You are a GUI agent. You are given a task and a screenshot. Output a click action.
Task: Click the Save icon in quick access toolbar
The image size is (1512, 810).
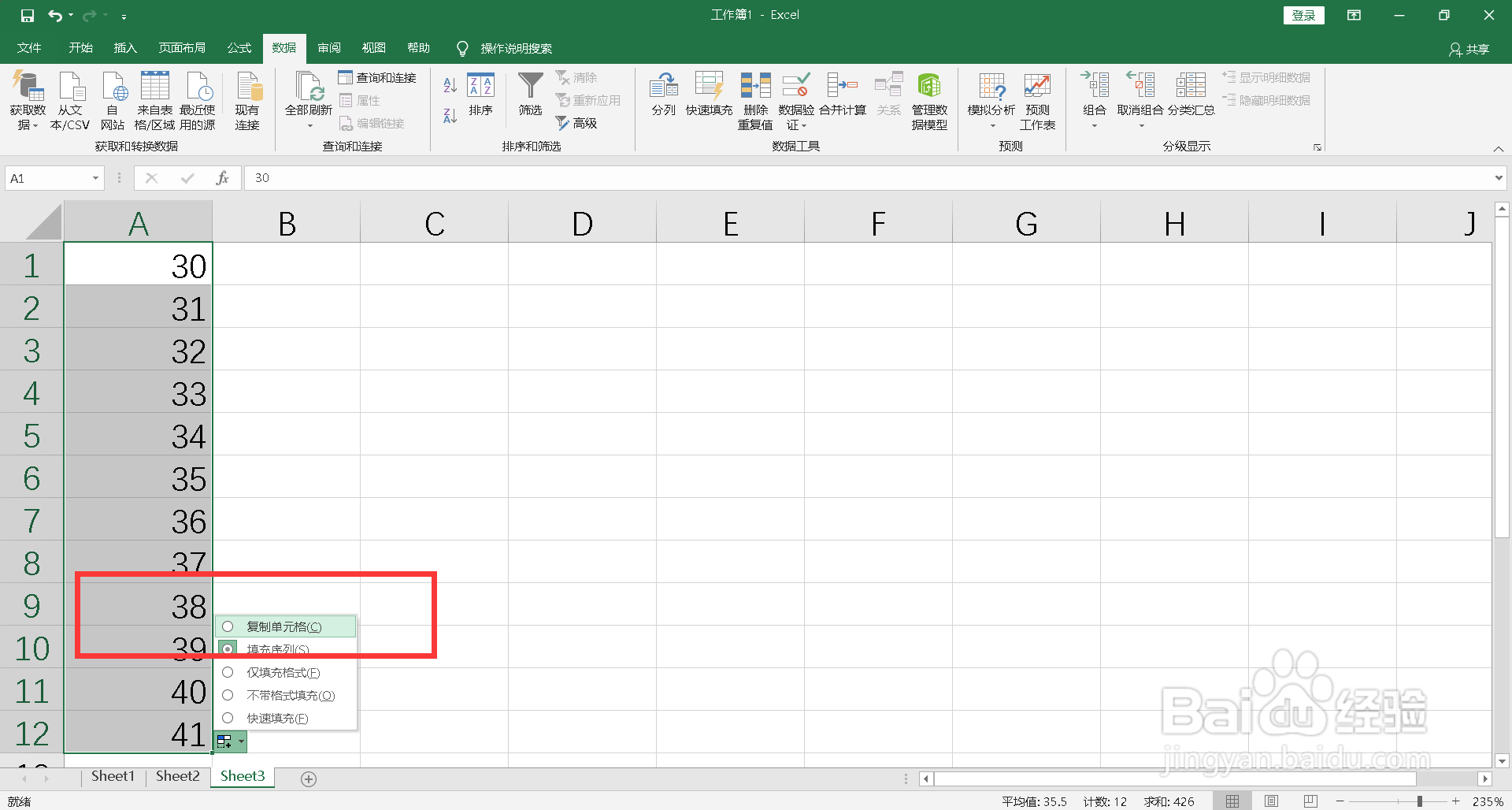point(28,16)
